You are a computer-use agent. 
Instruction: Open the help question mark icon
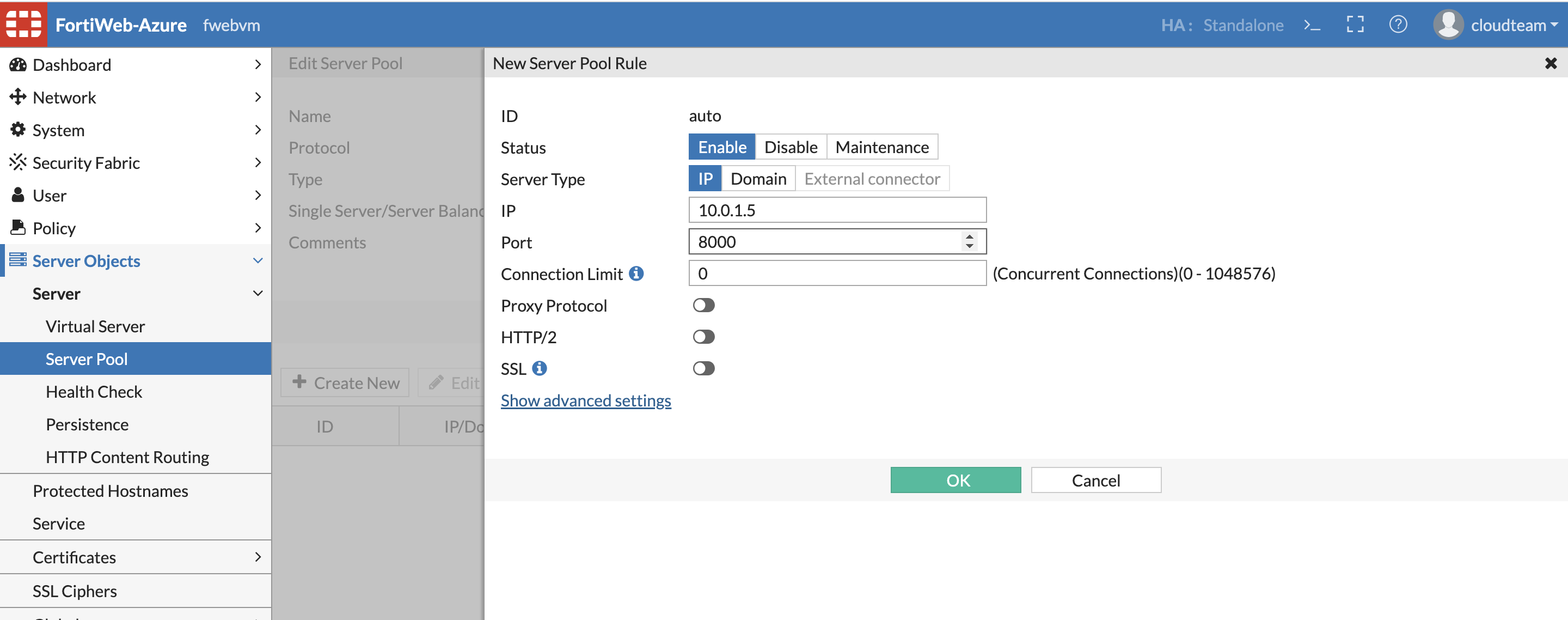pos(1398,25)
